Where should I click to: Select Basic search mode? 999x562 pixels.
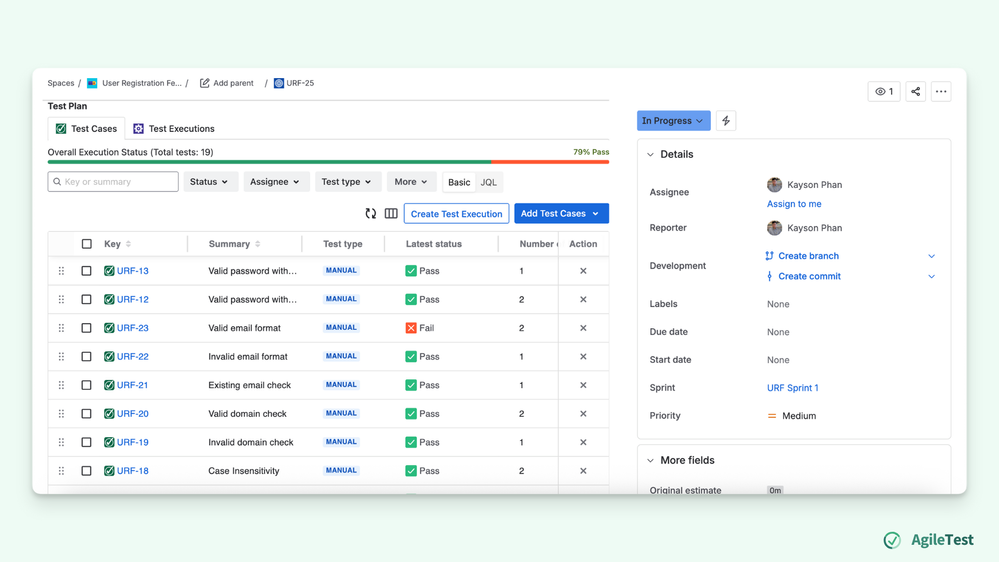click(459, 182)
